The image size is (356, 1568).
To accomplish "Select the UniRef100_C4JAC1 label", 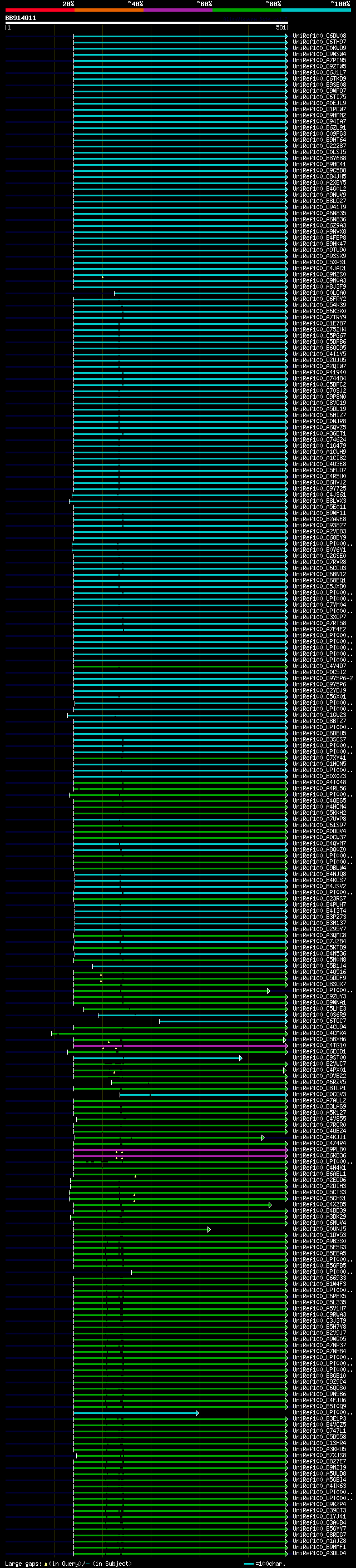I will tap(319, 269).
